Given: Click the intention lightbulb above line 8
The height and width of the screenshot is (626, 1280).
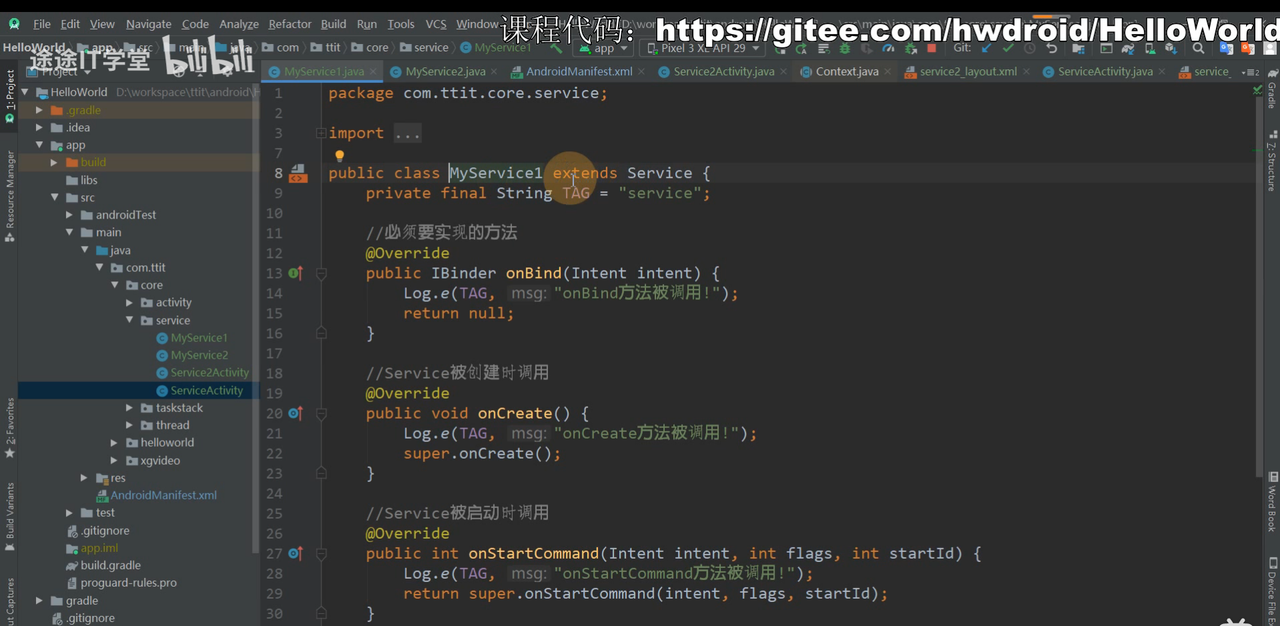Looking at the screenshot, I should tap(339, 156).
